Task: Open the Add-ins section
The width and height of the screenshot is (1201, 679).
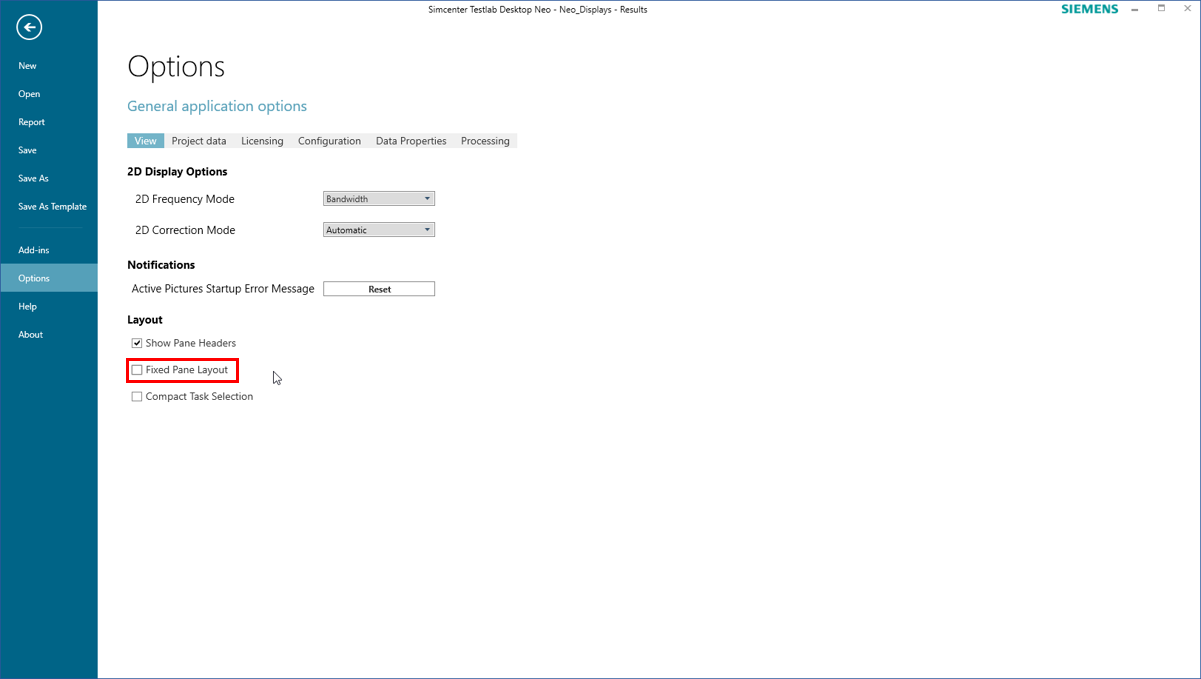Action: point(33,249)
